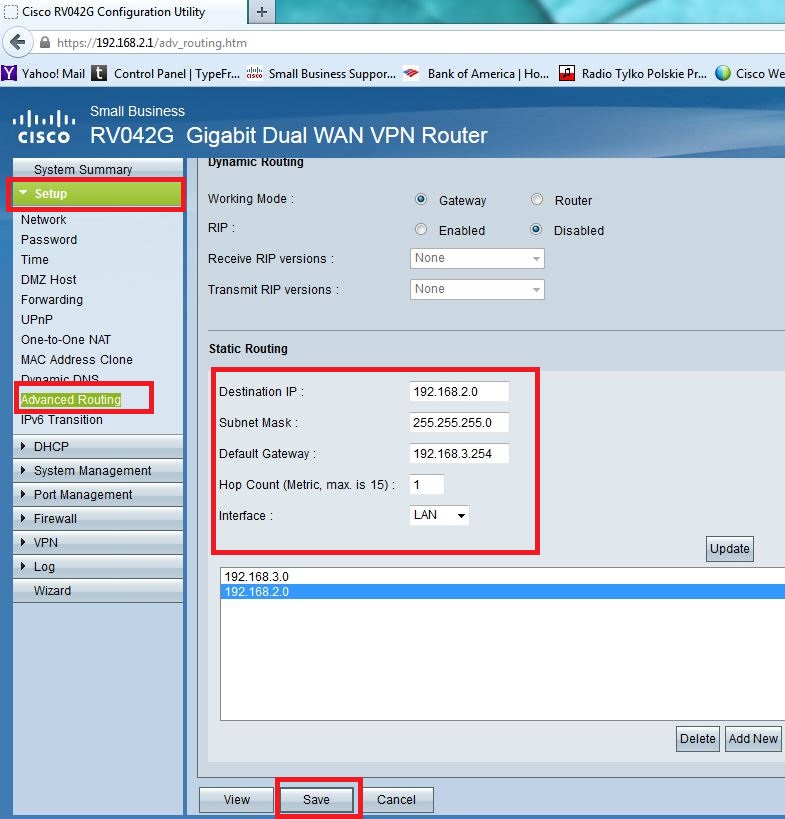Go to UPnP page
Viewport: 785px width, 819px height.
tap(37, 320)
